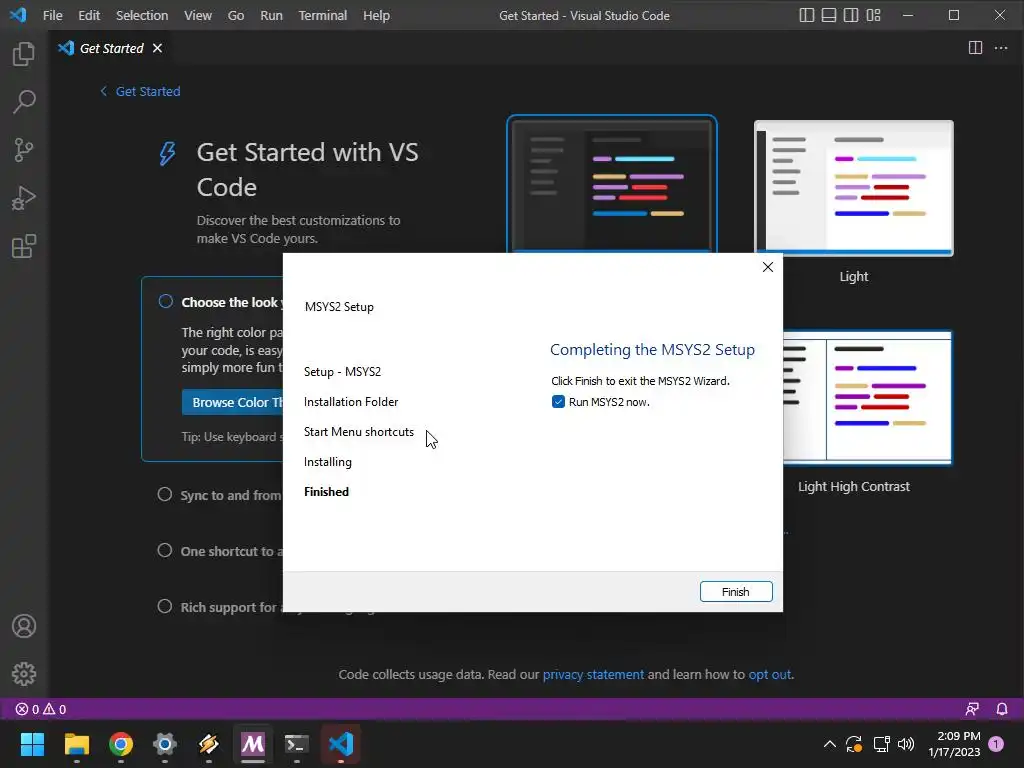Open the Manage gear icon in VS Code
This screenshot has height=768, width=1024.
24,674
